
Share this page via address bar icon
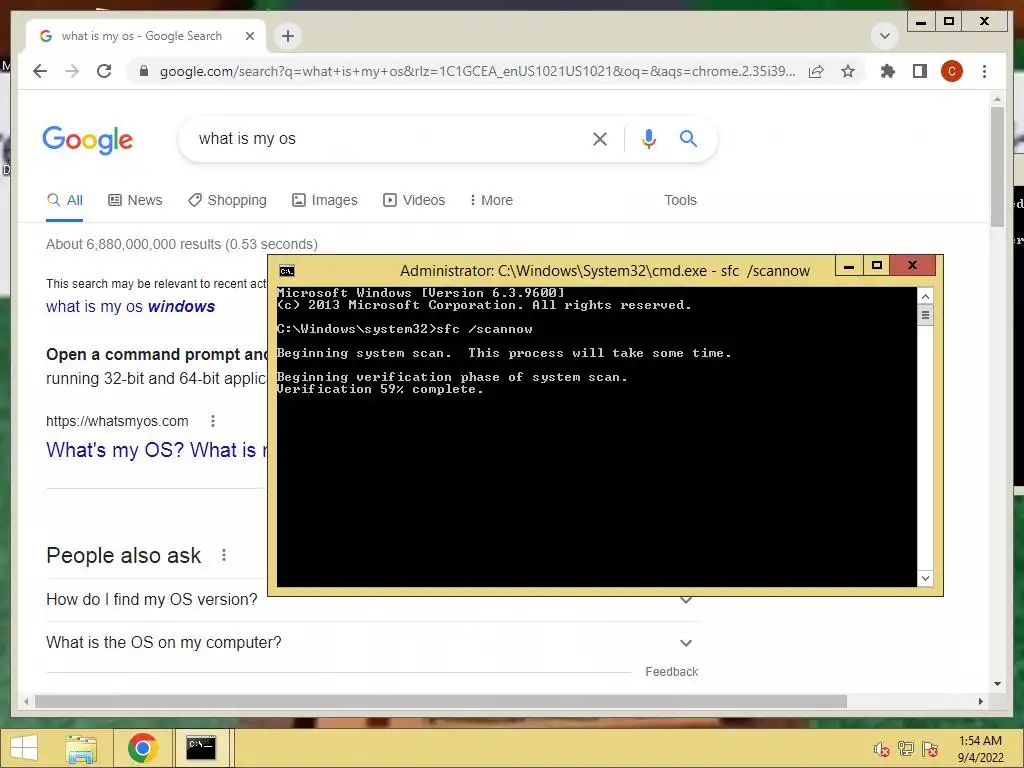click(x=816, y=71)
